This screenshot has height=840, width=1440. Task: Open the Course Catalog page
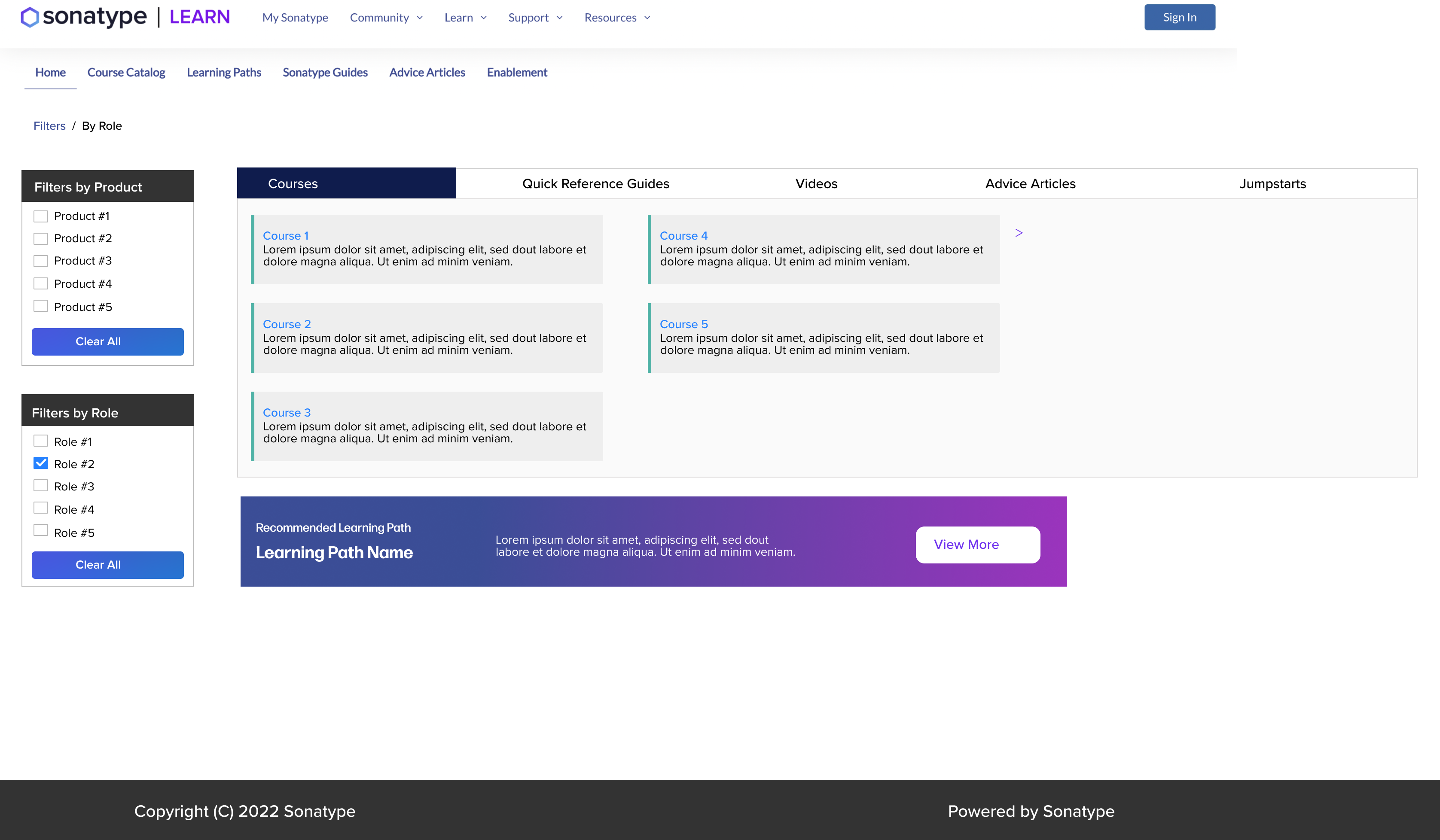tap(126, 73)
